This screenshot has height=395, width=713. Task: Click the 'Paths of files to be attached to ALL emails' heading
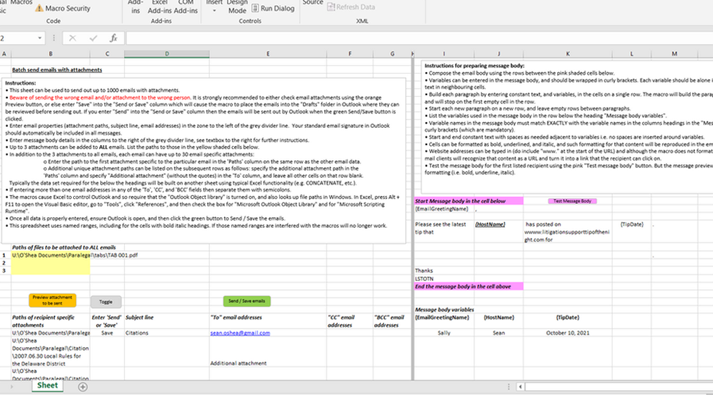(x=64, y=248)
